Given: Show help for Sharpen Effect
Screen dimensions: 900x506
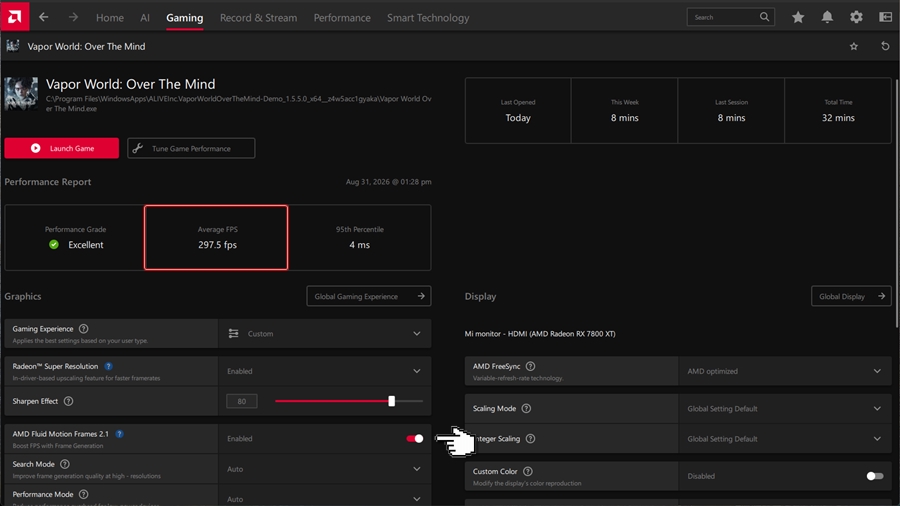Looking at the screenshot, I should pyautogui.click(x=68, y=401).
